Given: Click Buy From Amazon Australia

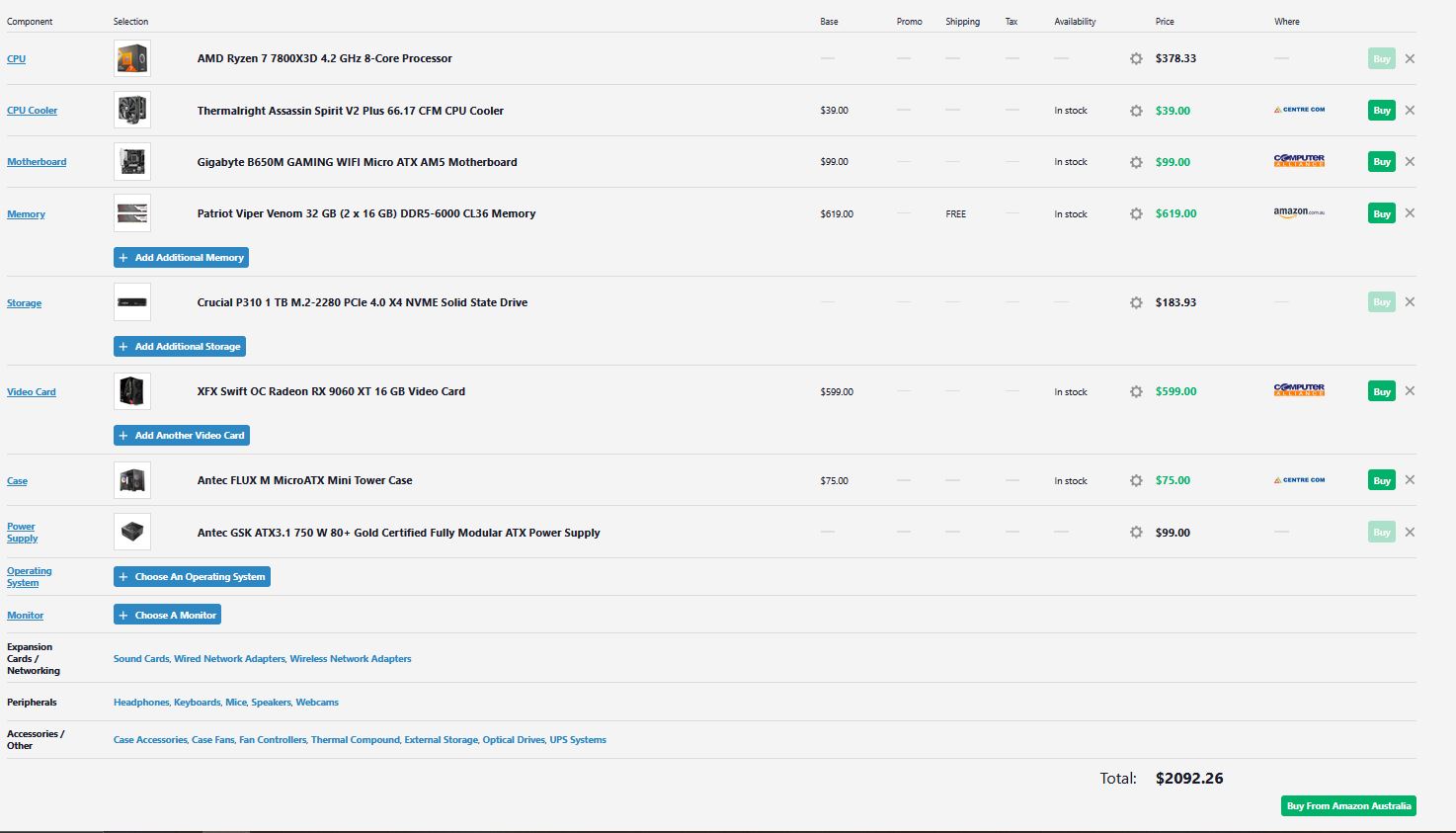Looking at the screenshot, I should click(1348, 806).
